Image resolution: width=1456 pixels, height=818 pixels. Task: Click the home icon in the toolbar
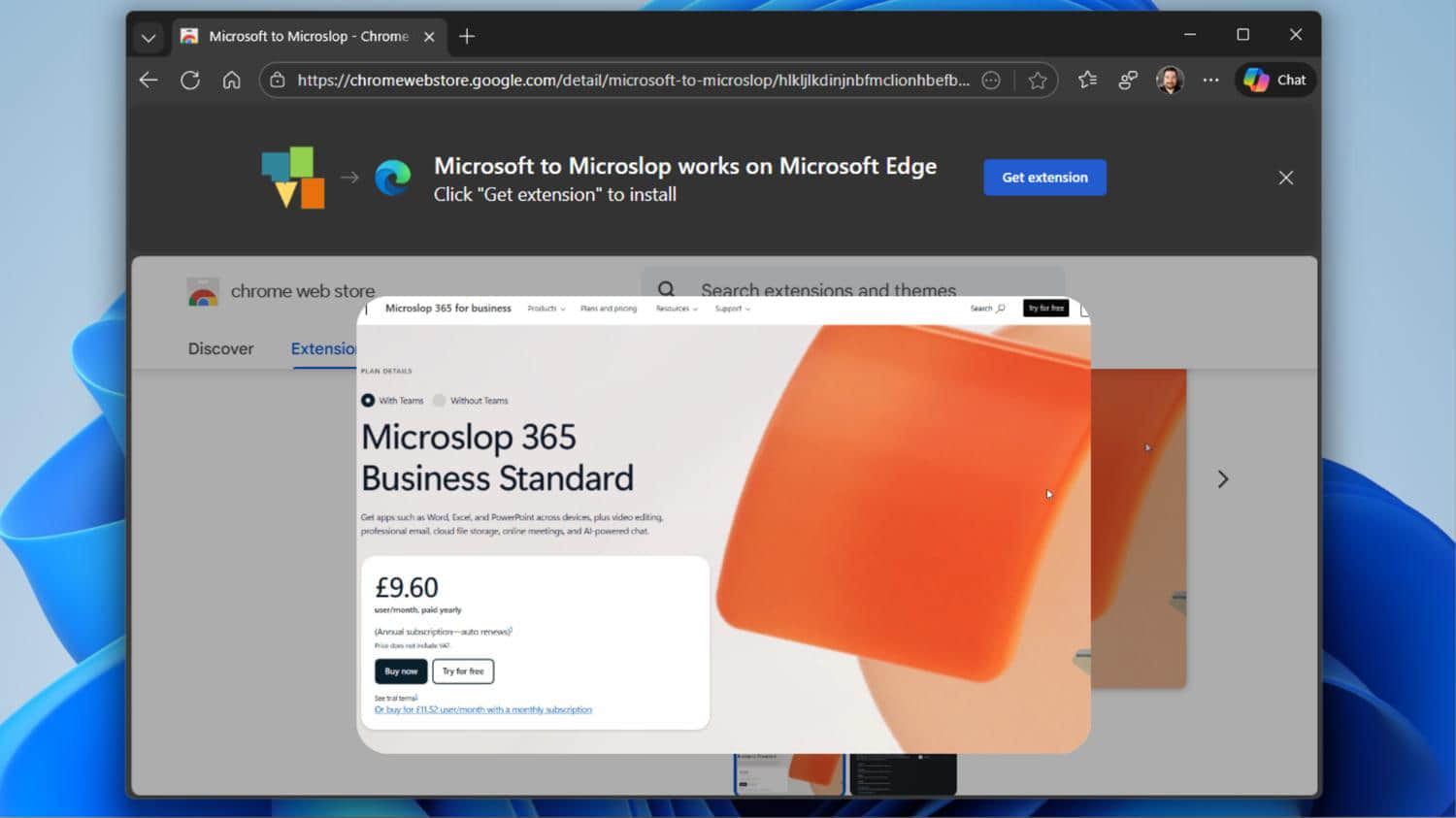tap(231, 80)
